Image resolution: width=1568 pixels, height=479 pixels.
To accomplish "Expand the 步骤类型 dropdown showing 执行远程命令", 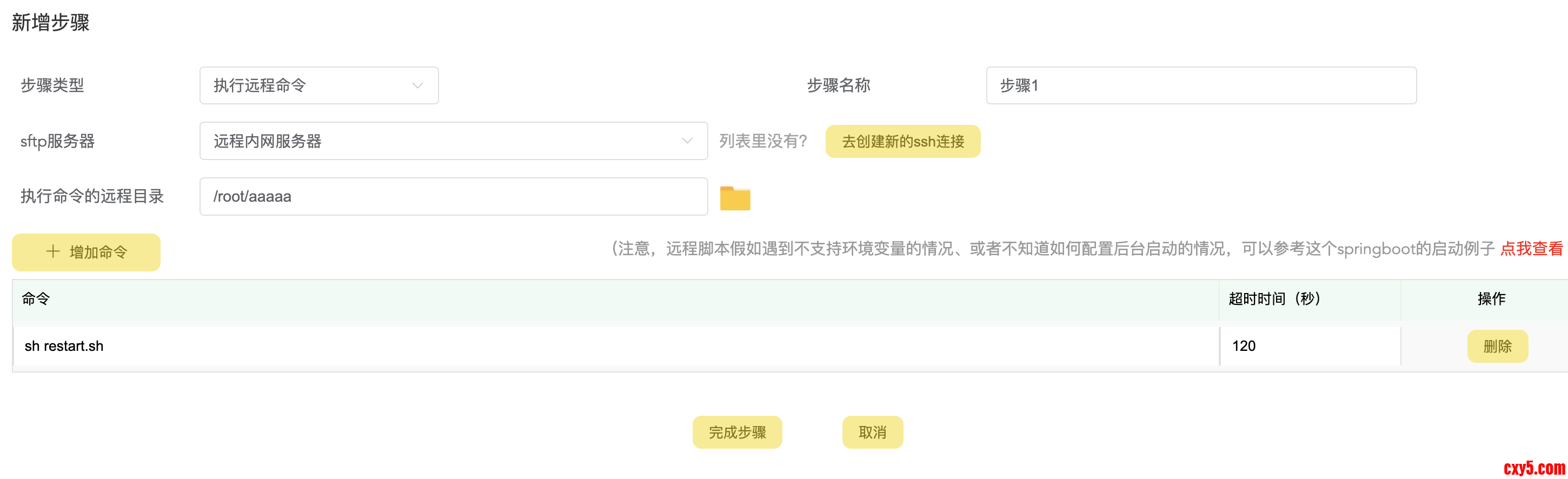I will point(318,86).
